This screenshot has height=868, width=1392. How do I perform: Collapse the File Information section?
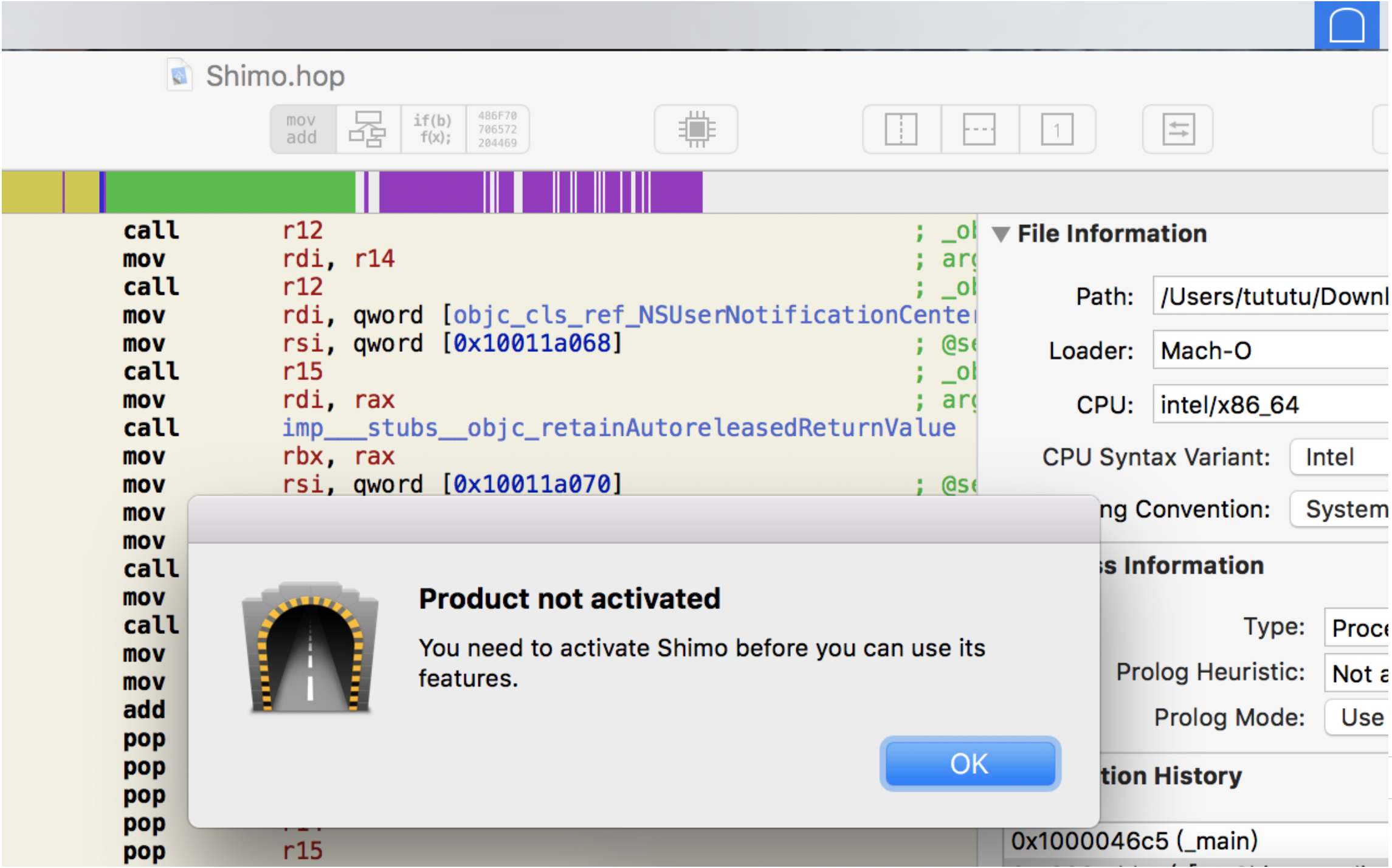pyautogui.click(x=1001, y=234)
